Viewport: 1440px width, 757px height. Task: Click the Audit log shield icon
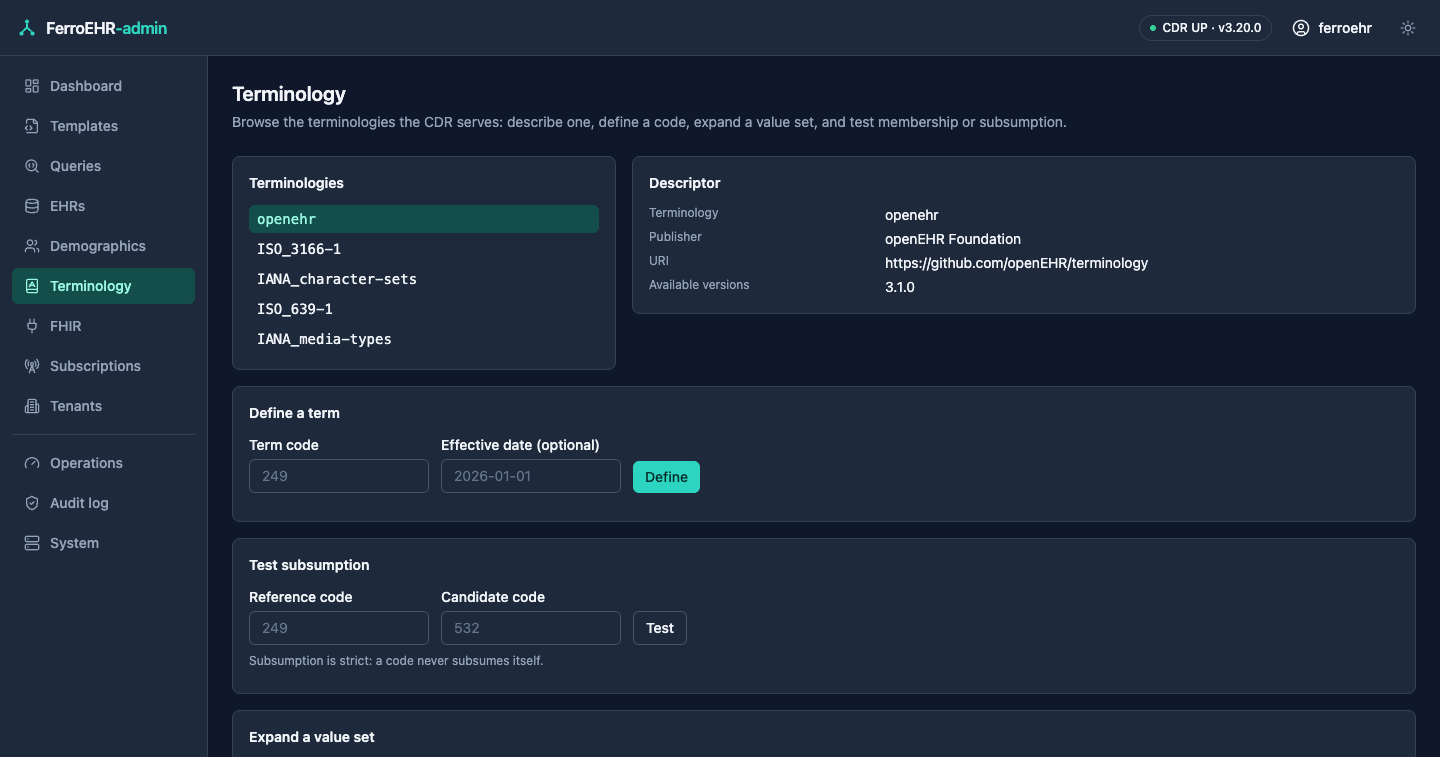pos(32,503)
